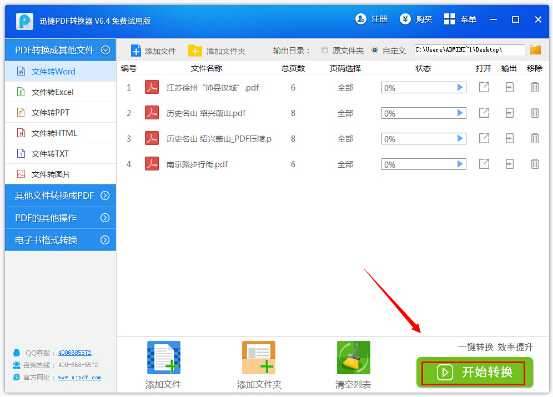Start conversion of file 1 using play arrow
553x397 pixels.
460,87
